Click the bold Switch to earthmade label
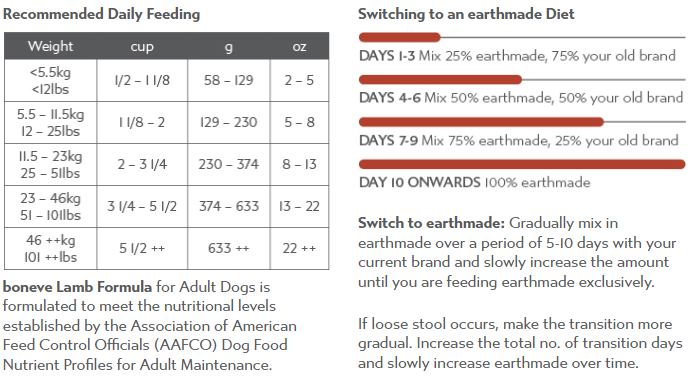The image size is (696, 377). pyautogui.click(x=431, y=222)
